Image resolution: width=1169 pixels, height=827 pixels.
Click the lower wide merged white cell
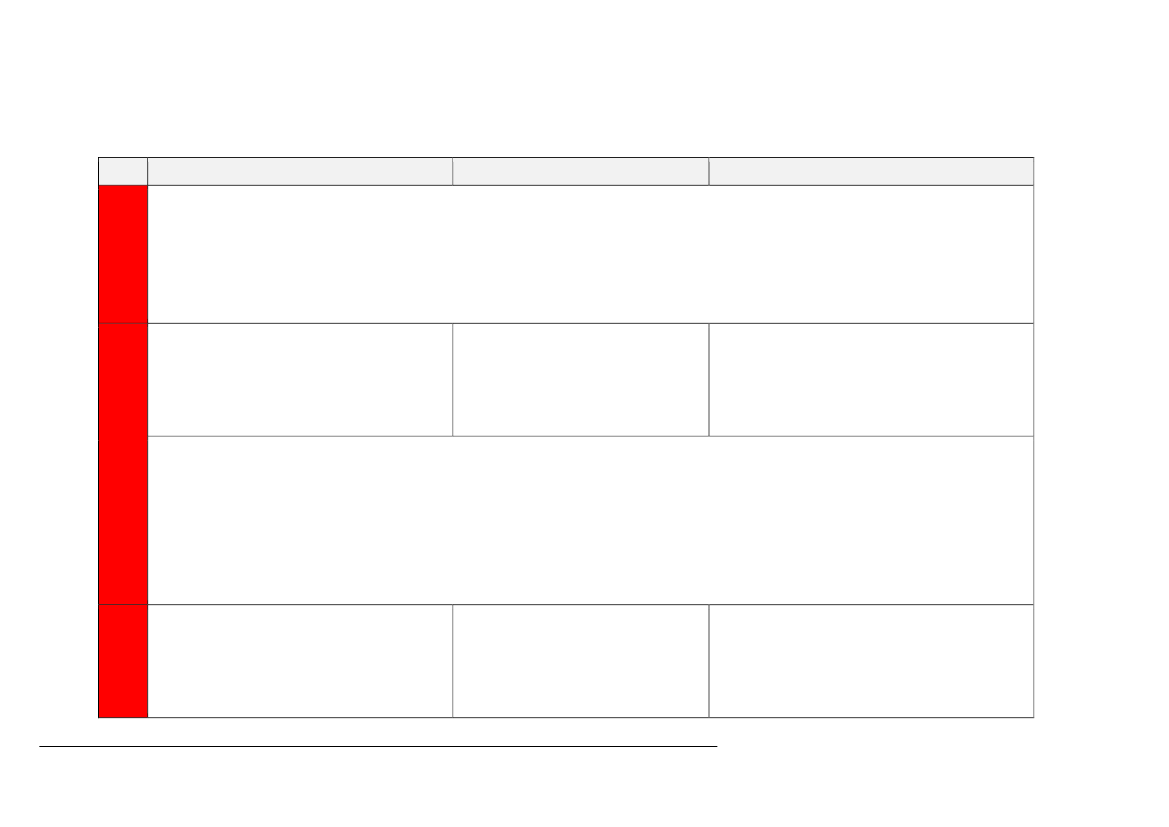590,521
